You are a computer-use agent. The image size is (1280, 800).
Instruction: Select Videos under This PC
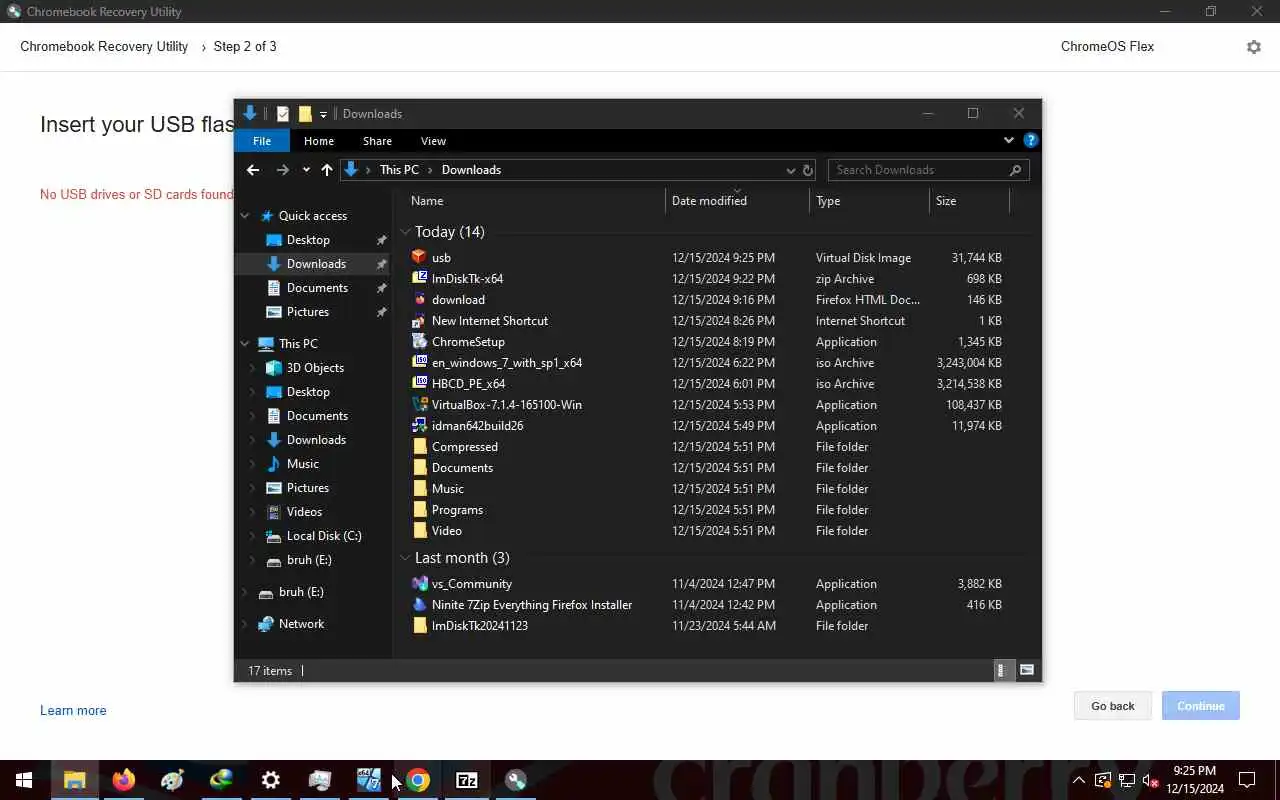tap(313, 512)
